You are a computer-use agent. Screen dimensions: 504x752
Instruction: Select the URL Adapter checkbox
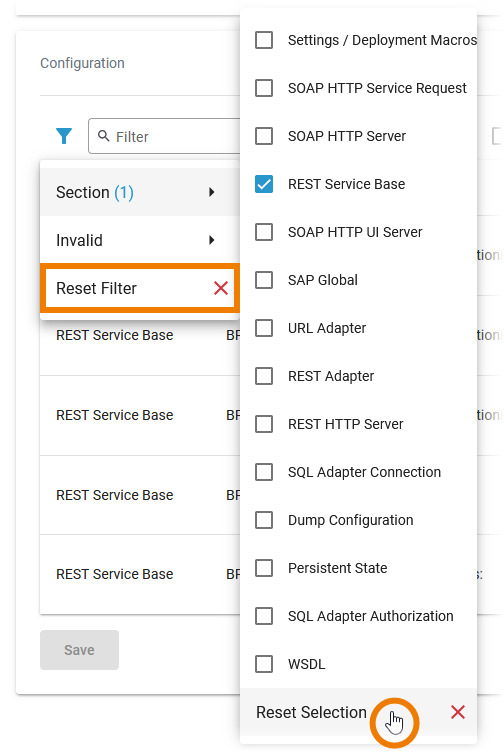264,328
